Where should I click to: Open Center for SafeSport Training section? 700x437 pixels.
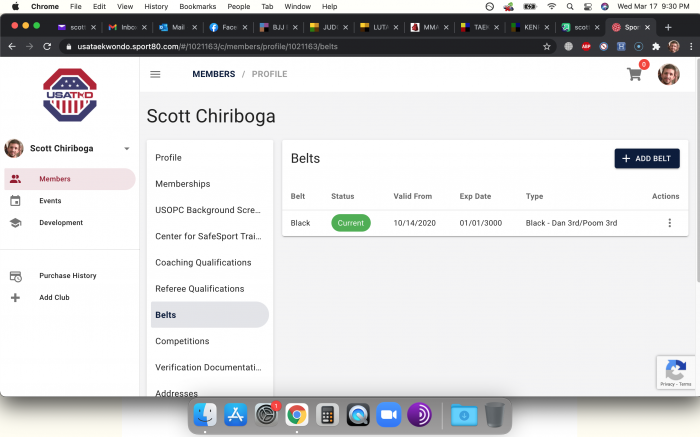209,236
